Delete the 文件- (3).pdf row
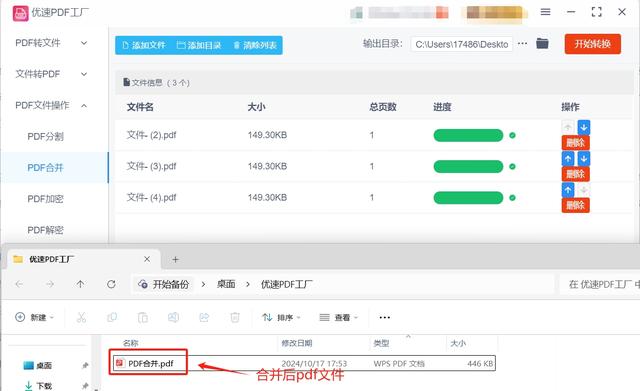640x391 pixels. 576,174
